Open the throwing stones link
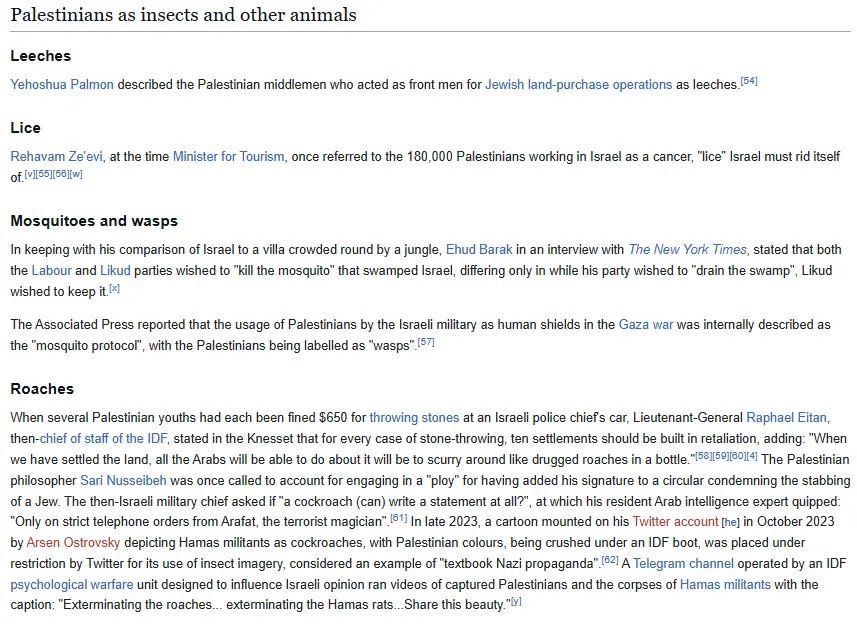Image resolution: width=857 pixels, height=627 pixels. click(x=414, y=418)
